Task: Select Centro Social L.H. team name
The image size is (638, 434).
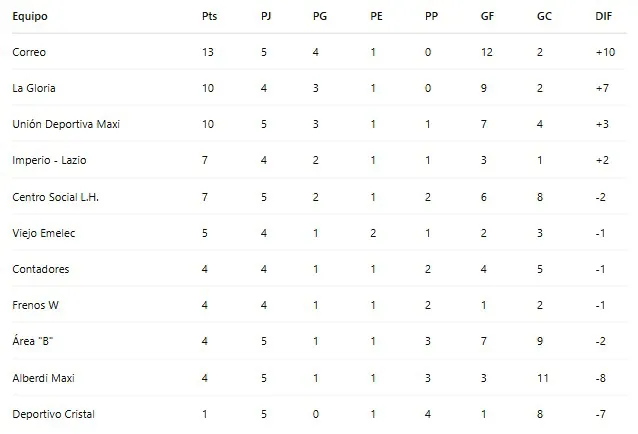Action: tap(55, 197)
